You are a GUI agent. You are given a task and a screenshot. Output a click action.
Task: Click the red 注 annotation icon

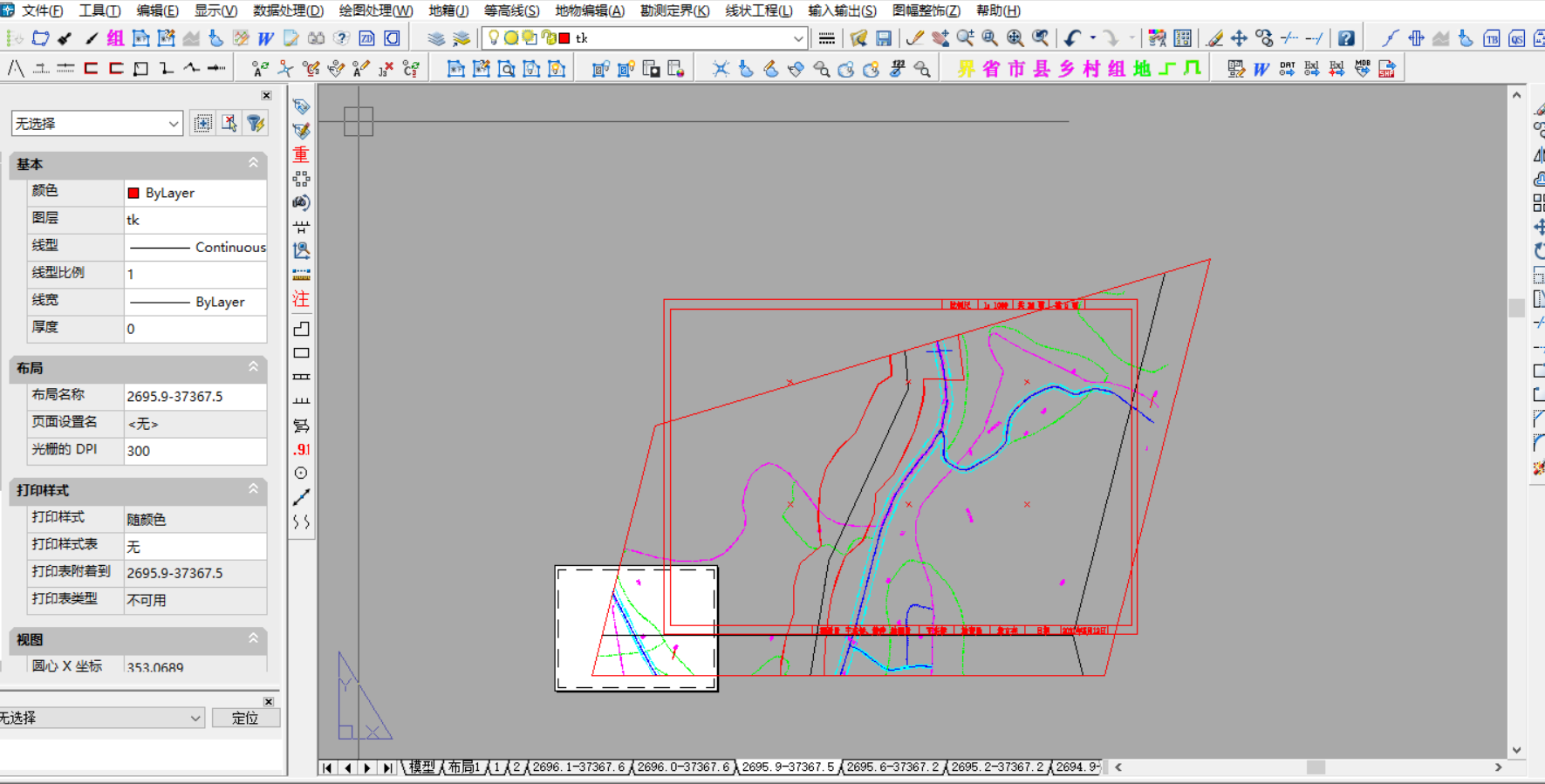coord(301,299)
